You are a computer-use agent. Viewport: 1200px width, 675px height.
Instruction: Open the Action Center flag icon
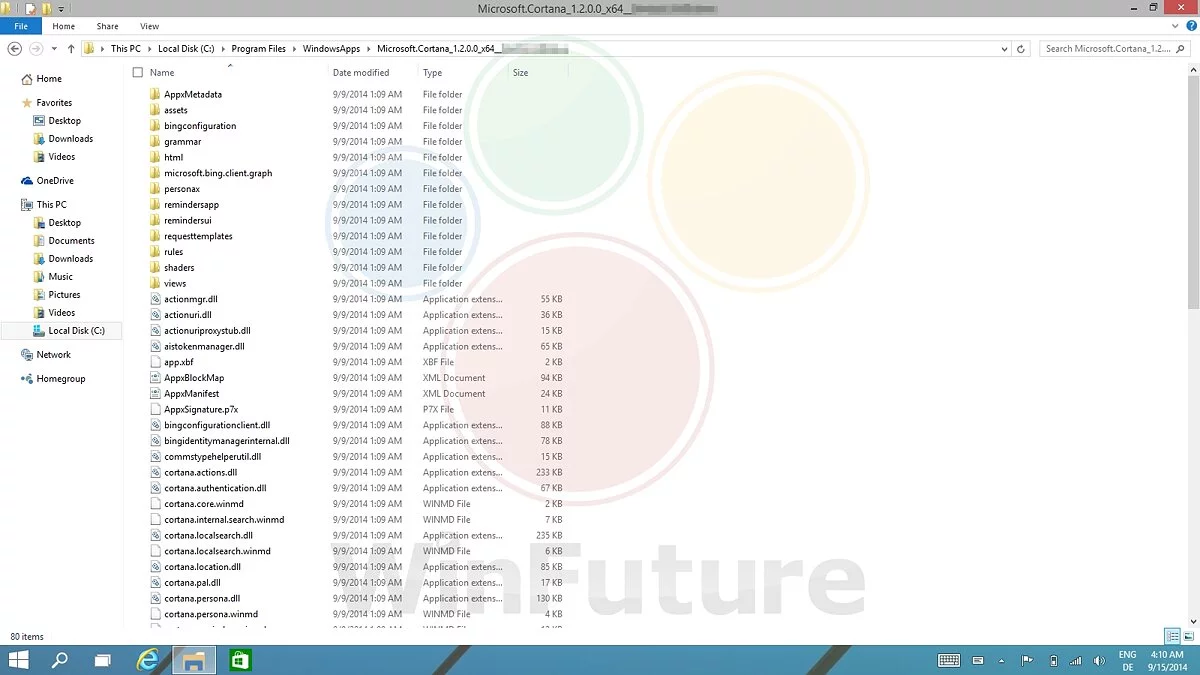coord(1027,660)
